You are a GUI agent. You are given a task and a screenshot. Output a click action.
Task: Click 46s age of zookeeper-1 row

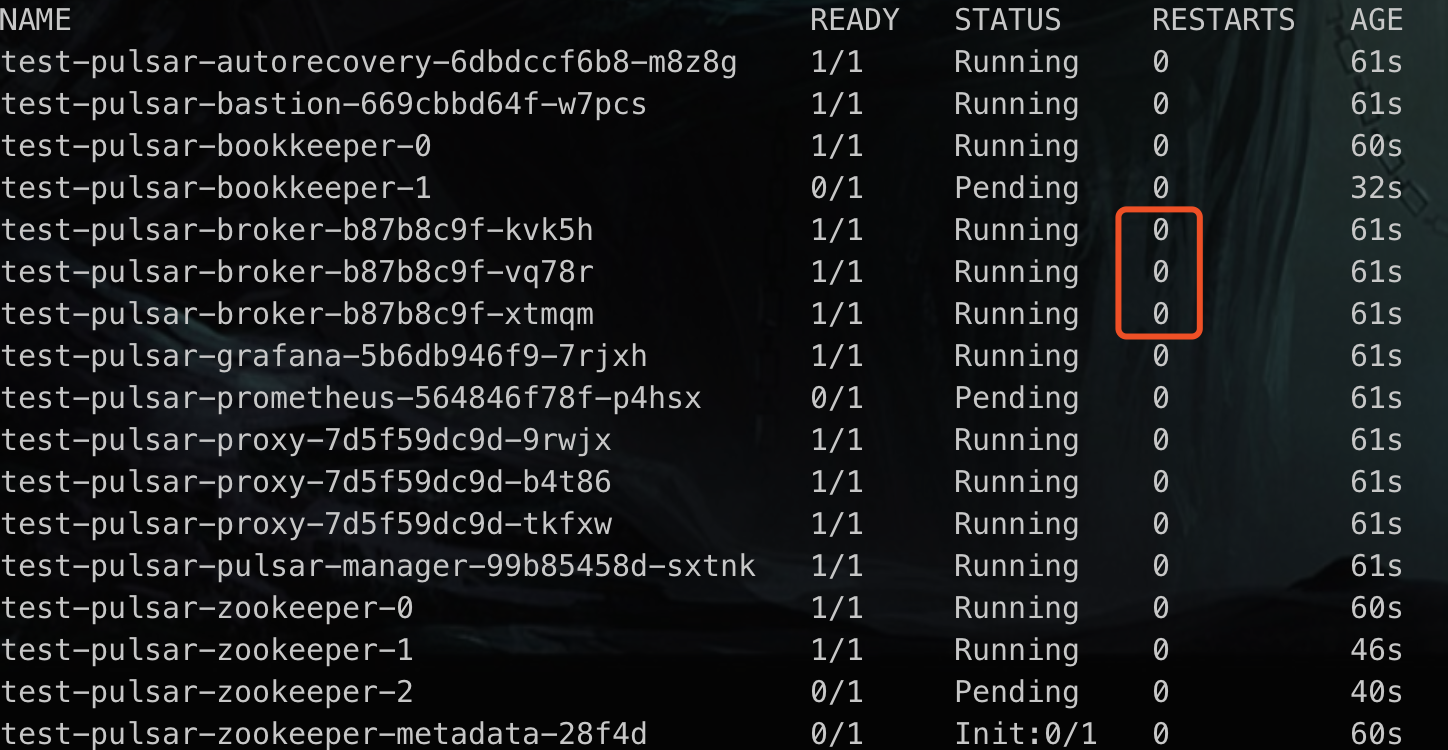(1376, 651)
